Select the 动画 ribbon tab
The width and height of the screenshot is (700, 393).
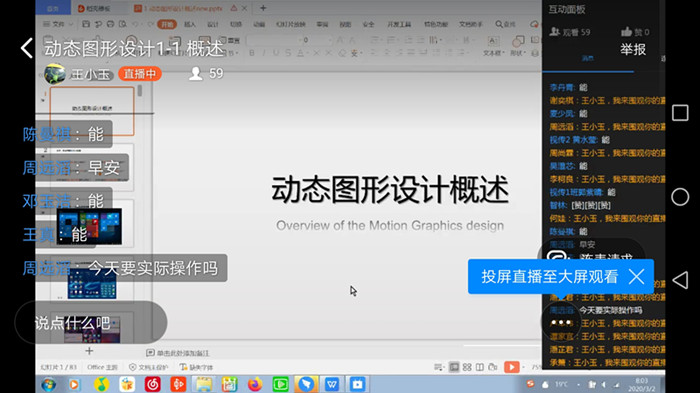pos(259,24)
